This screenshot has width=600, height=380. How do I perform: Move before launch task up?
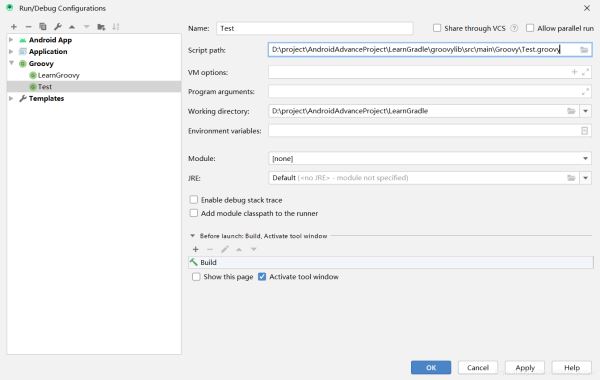coord(239,250)
